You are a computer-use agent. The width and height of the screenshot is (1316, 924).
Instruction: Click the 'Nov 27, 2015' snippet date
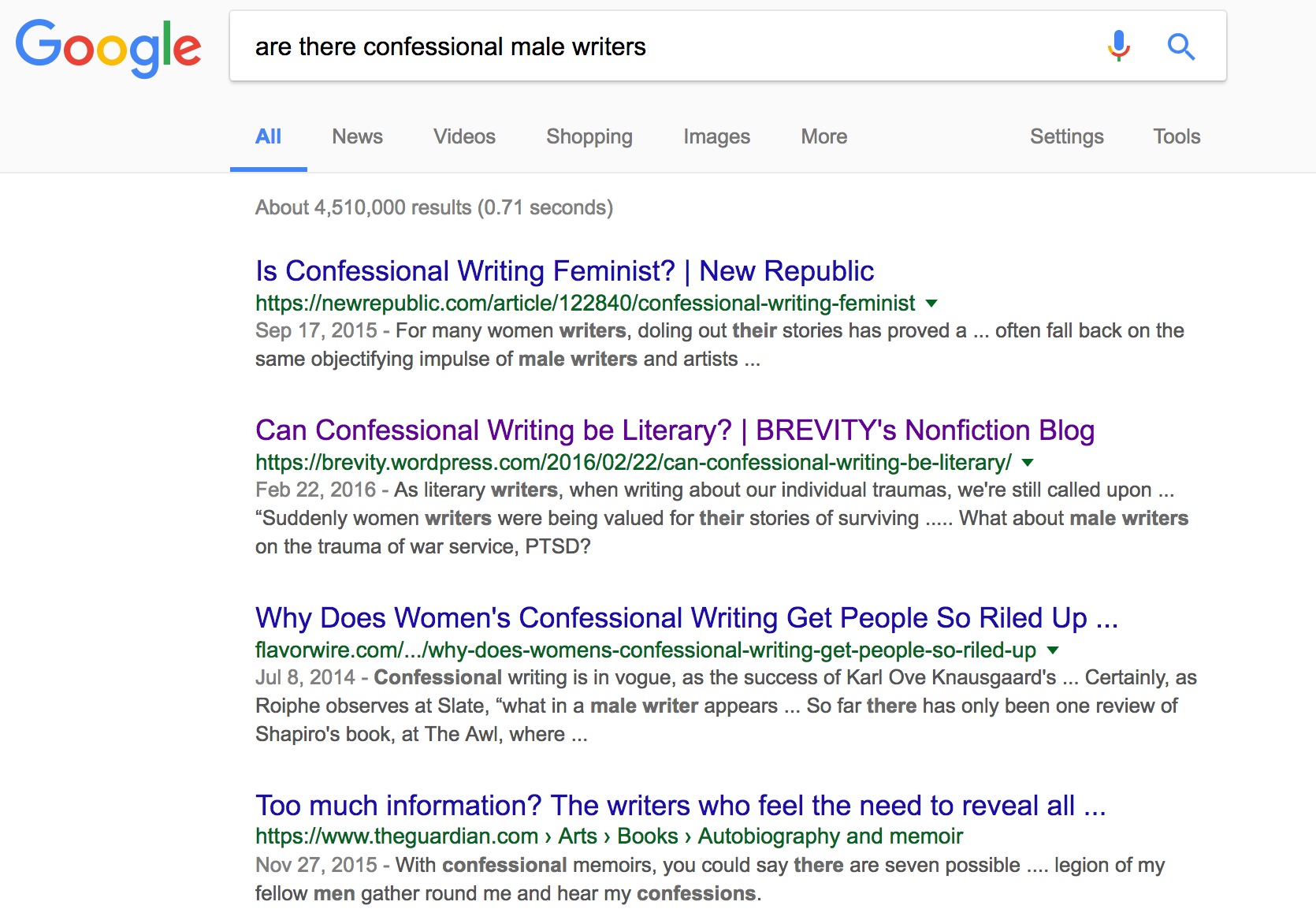[316, 865]
